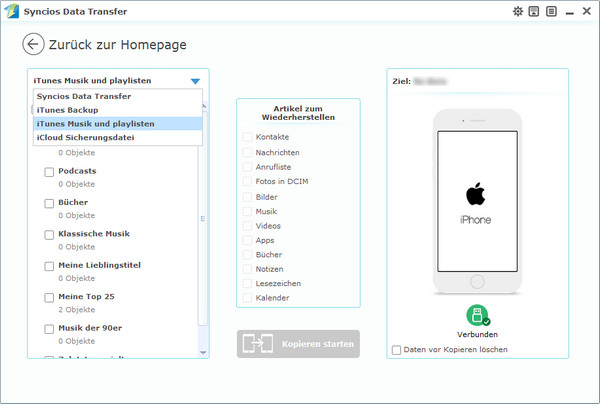
Task: Click the green Verbunden connection icon
Action: coord(478,315)
